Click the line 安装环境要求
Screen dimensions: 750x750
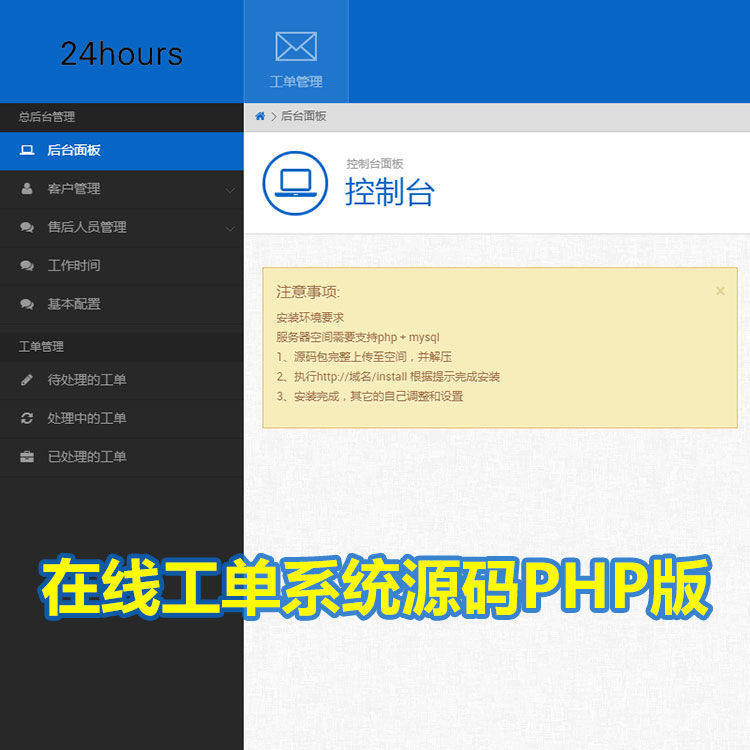[x=310, y=318]
